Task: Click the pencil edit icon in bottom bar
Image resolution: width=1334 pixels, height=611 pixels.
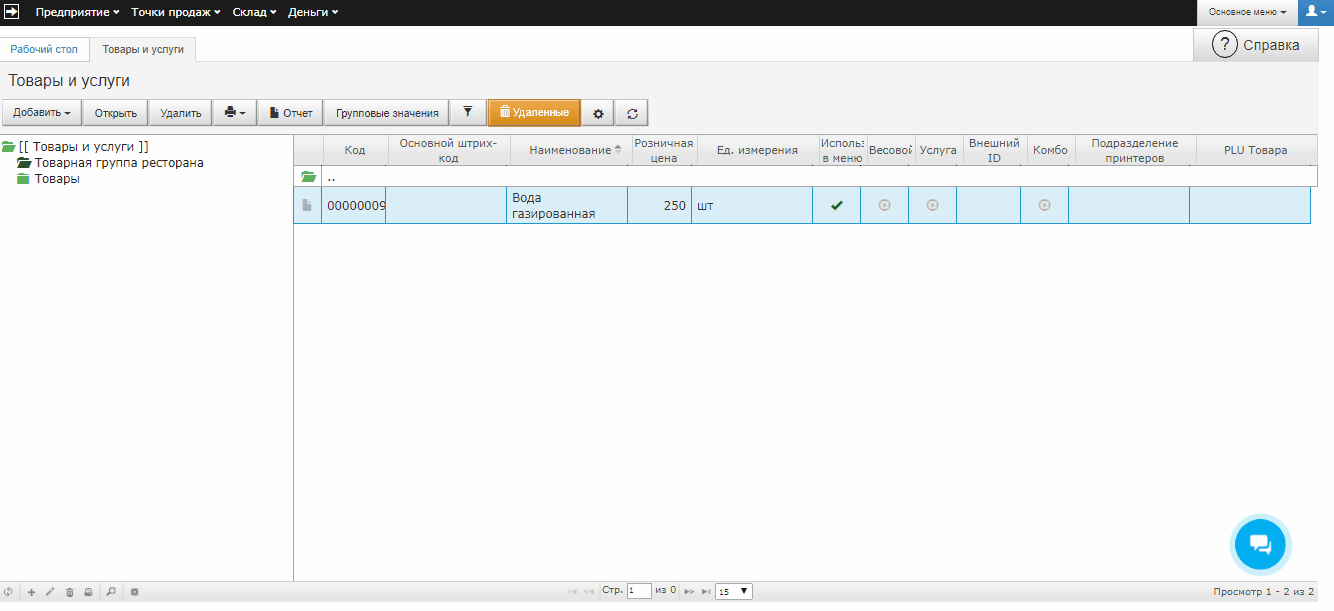Action: pos(50,592)
